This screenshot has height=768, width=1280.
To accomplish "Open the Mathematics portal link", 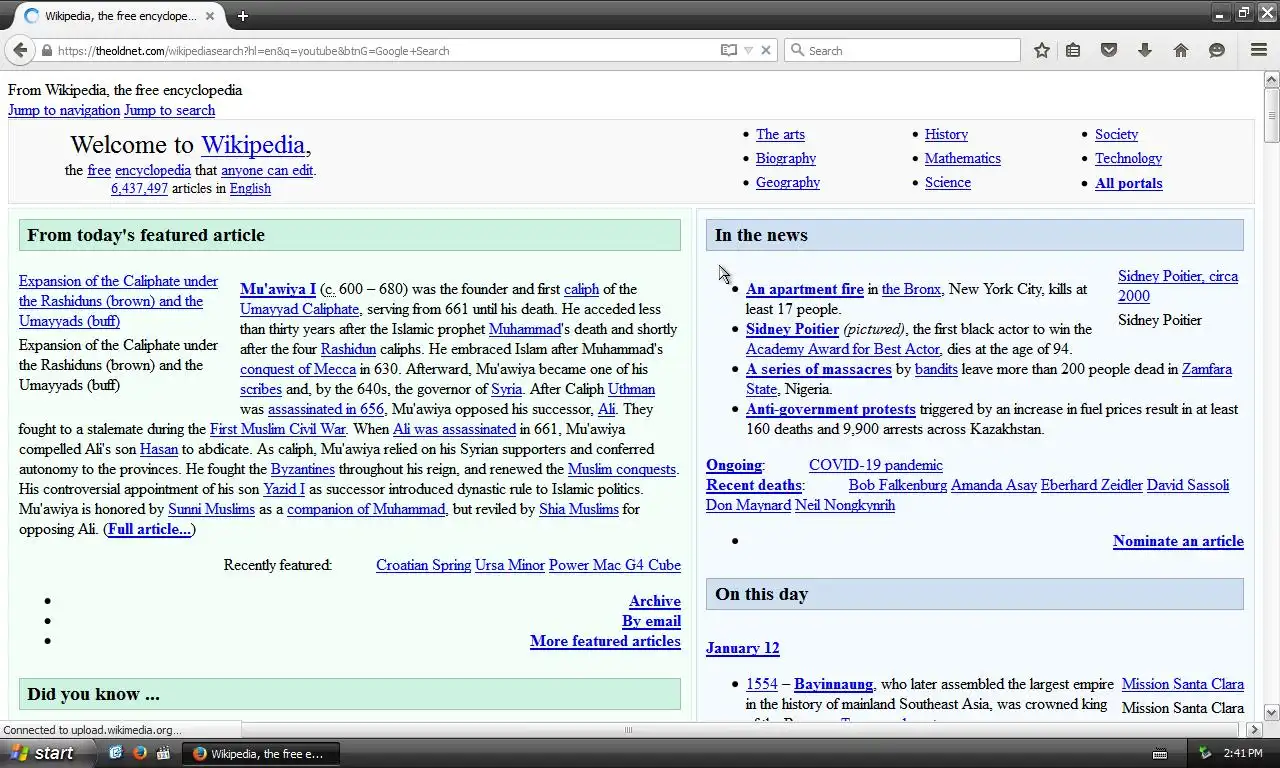I will tap(962, 158).
